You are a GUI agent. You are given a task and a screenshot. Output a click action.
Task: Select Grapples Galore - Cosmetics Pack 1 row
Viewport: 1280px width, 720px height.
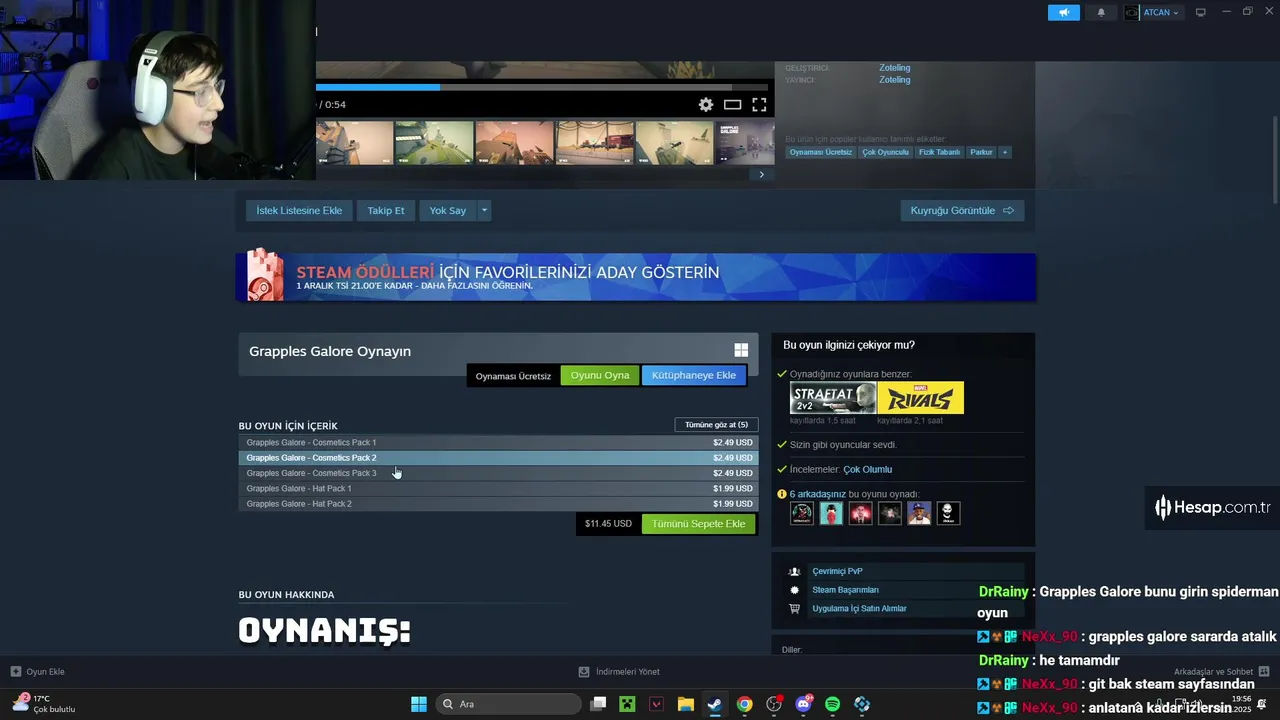point(498,442)
